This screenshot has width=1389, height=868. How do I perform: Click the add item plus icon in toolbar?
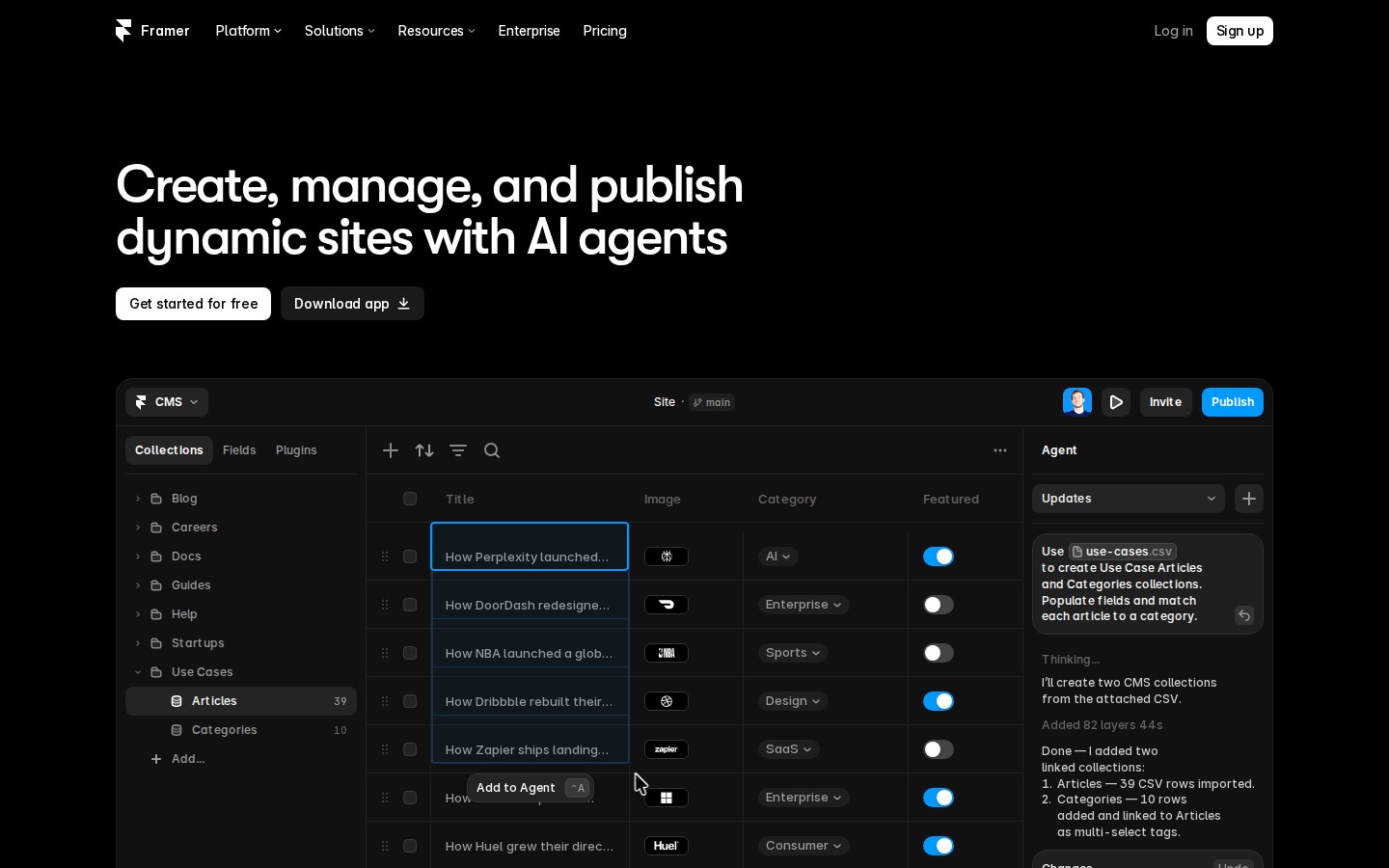pyautogui.click(x=391, y=450)
